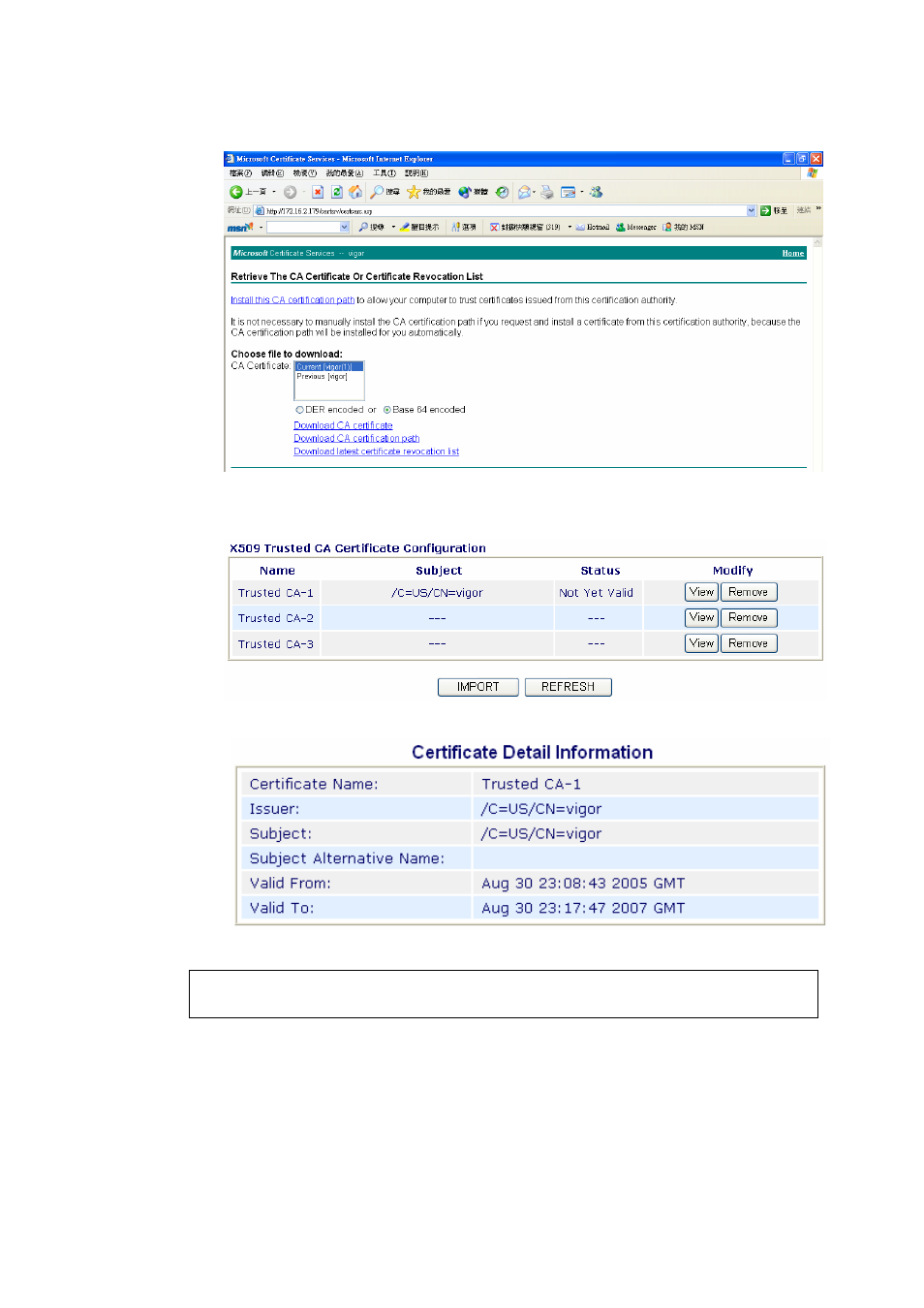924x1308 pixels.
Task: Open the Tools menu in the menu bar
Action: point(385,173)
